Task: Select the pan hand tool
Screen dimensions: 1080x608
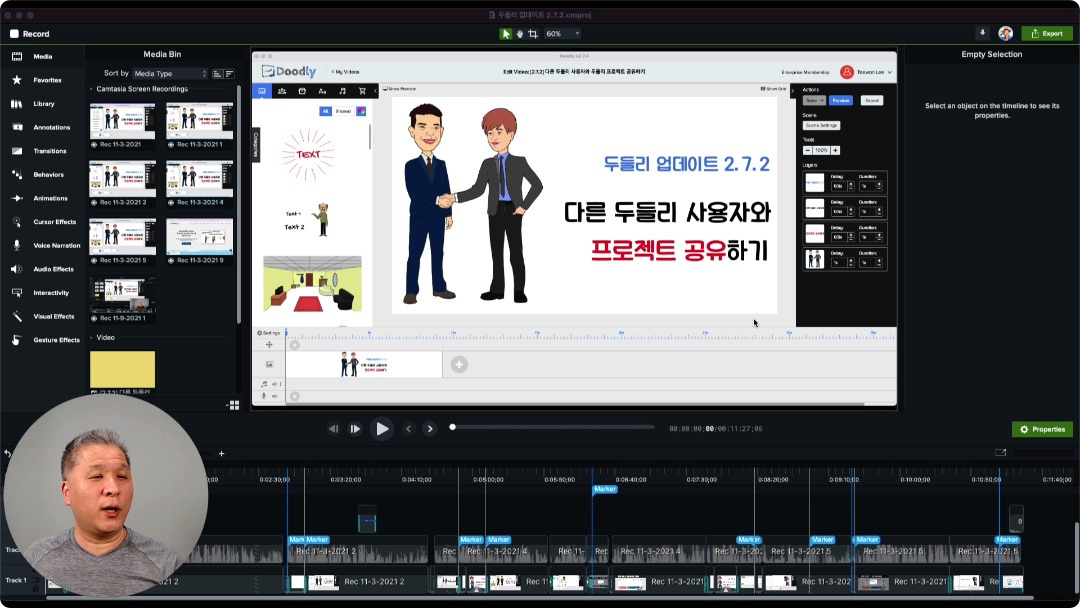Action: (x=519, y=34)
